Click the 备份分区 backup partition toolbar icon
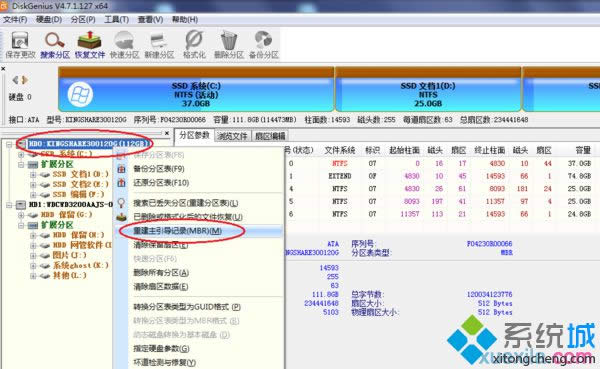Viewport: 600px width, 369px height. pos(264,45)
